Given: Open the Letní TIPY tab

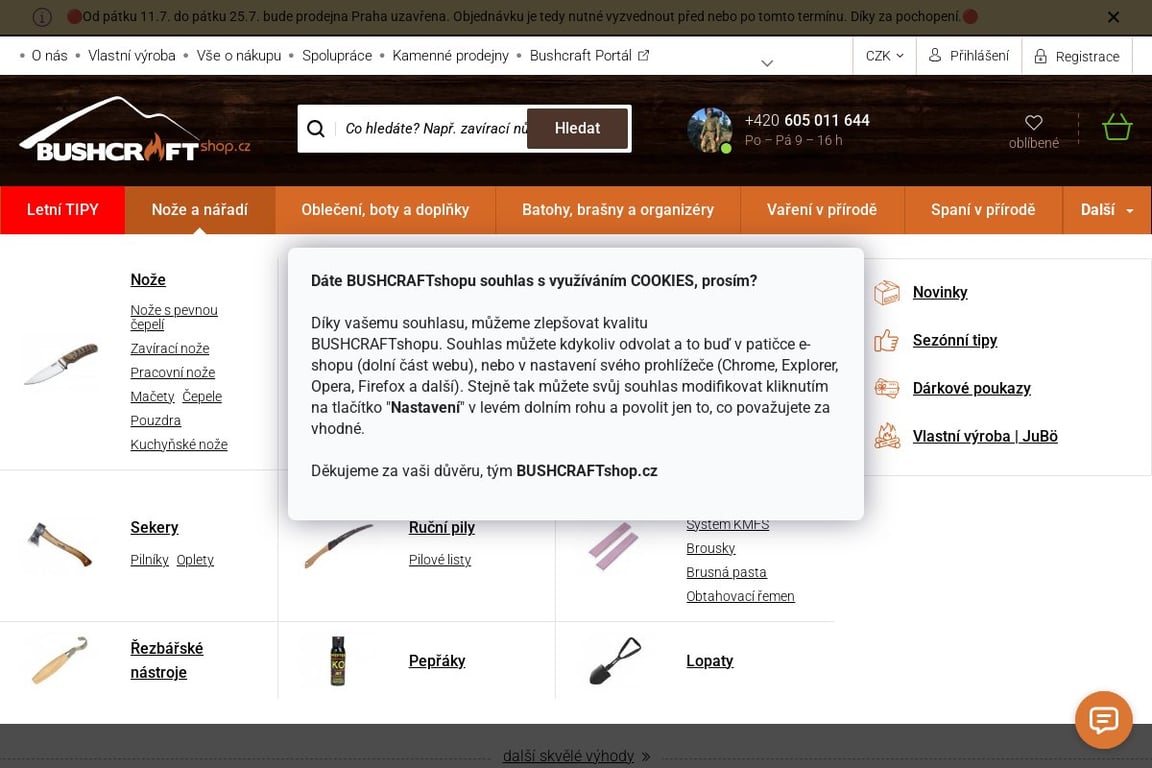Looking at the screenshot, I should (x=62, y=210).
